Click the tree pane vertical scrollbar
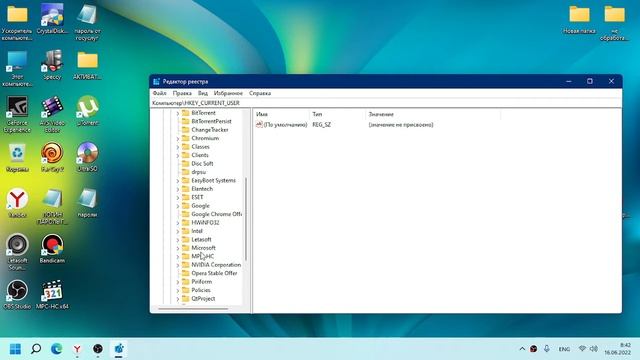This screenshot has width=640, height=360. point(246,219)
